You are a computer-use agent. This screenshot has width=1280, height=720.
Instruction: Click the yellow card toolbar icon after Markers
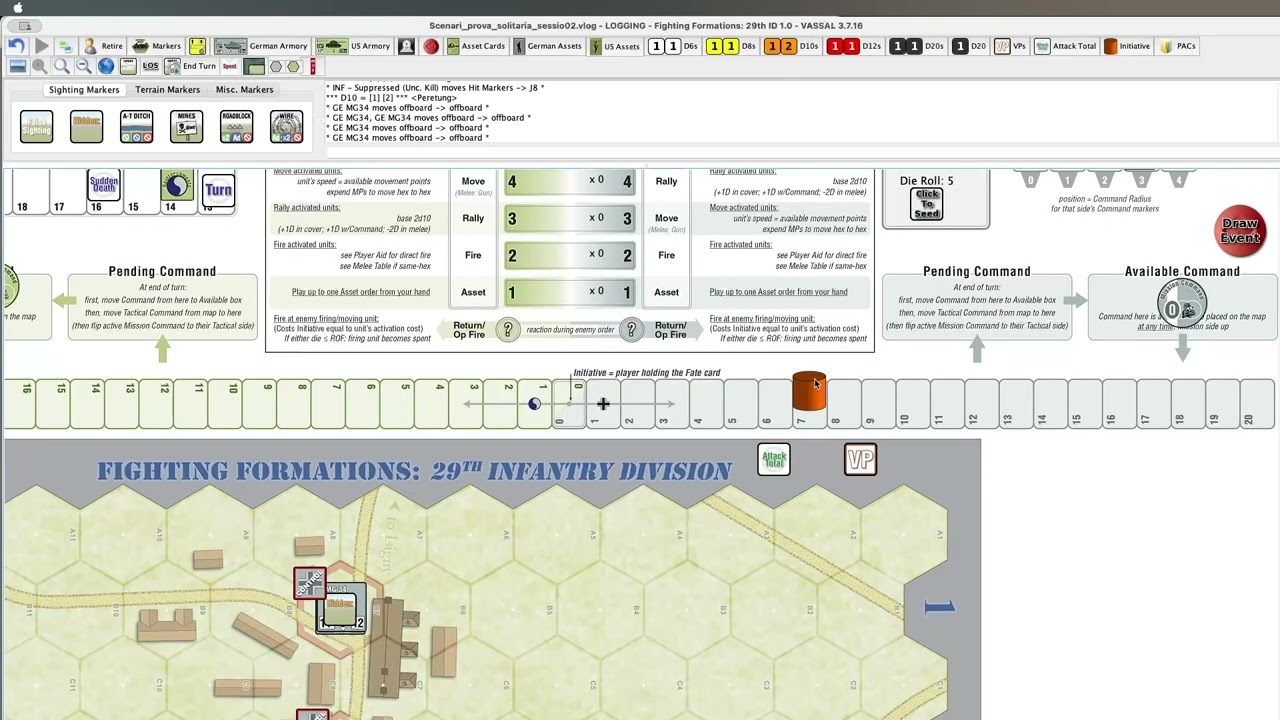click(197, 46)
